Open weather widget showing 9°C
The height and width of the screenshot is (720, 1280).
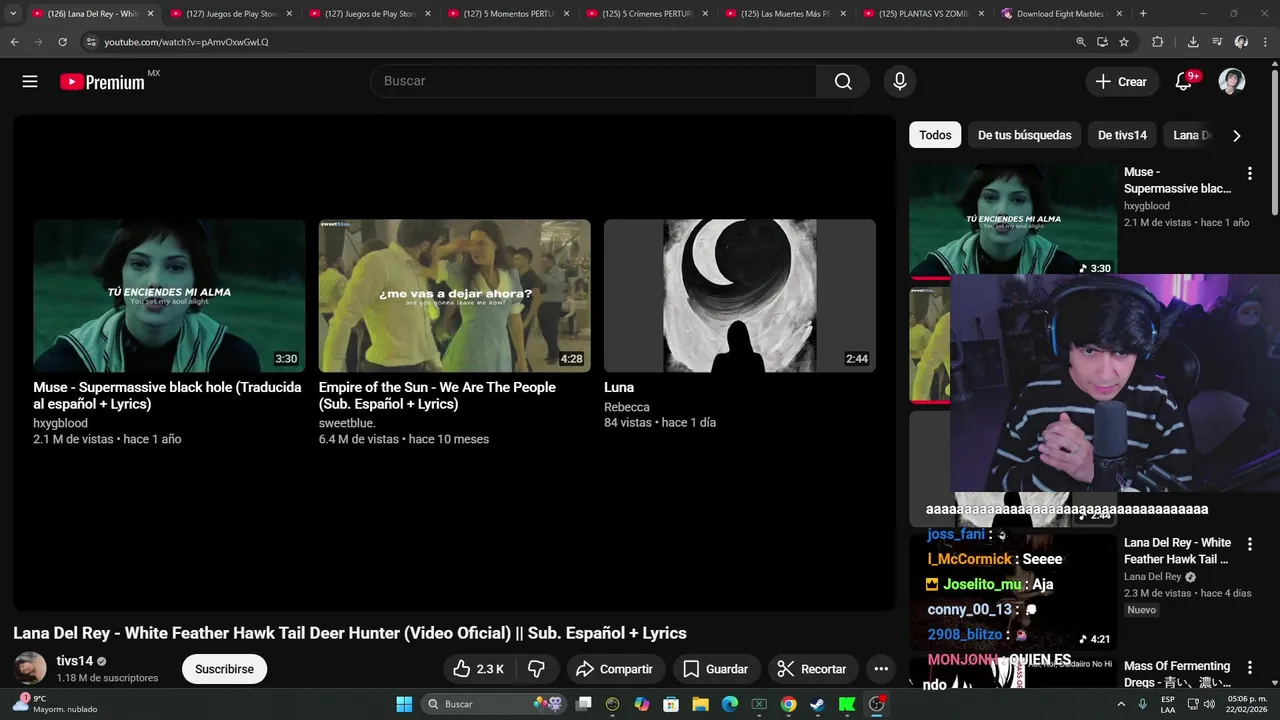click(x=56, y=704)
